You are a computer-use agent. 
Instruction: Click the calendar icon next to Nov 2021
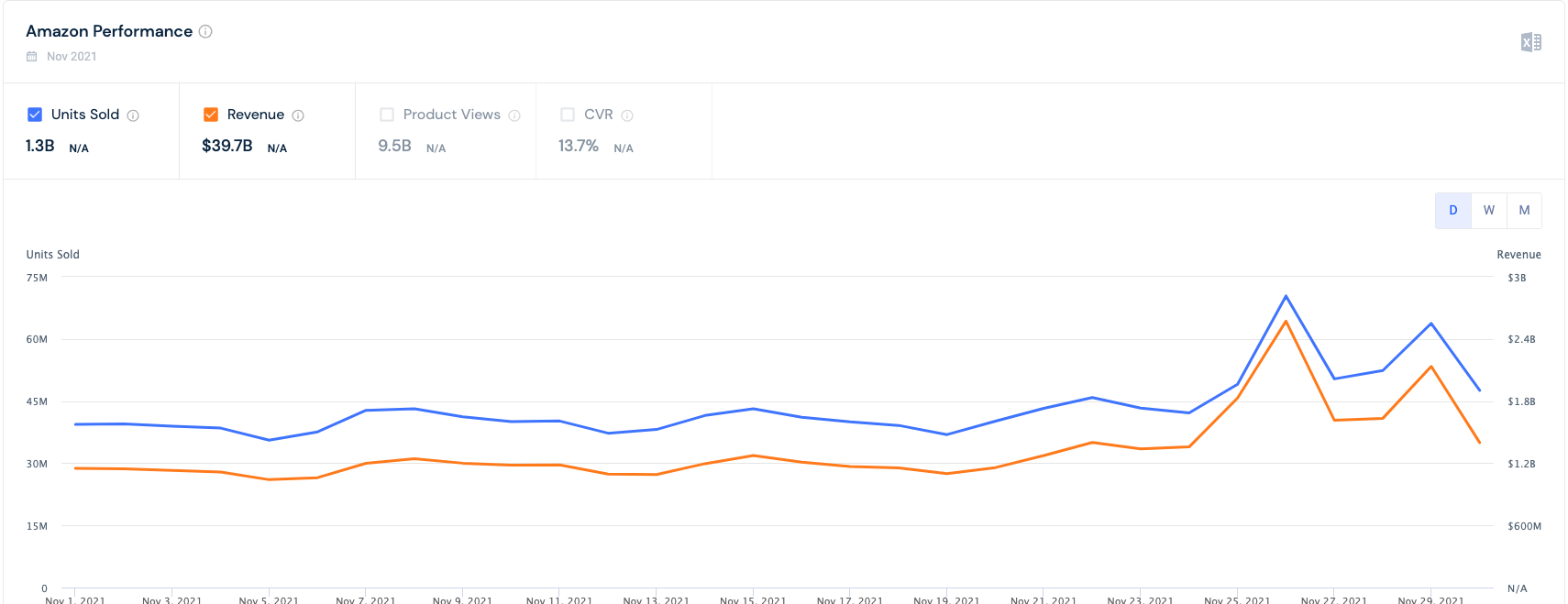click(32, 57)
